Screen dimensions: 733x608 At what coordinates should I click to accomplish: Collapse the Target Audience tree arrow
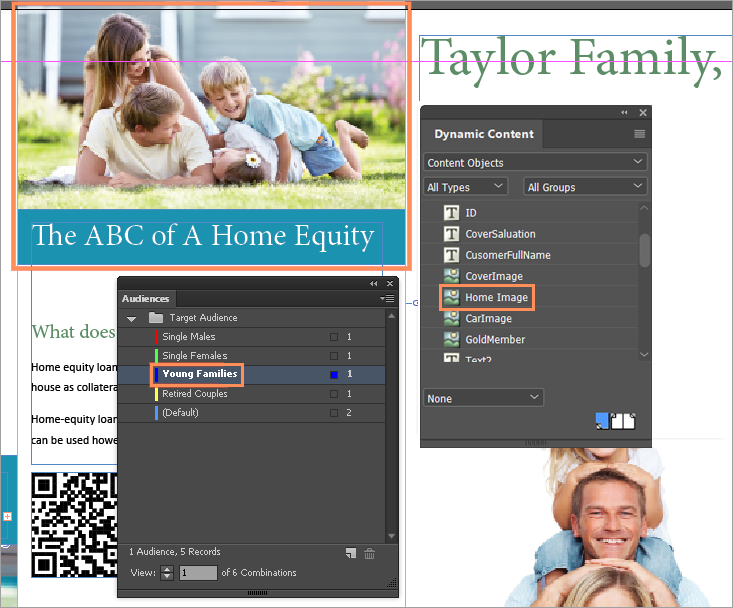(131, 319)
